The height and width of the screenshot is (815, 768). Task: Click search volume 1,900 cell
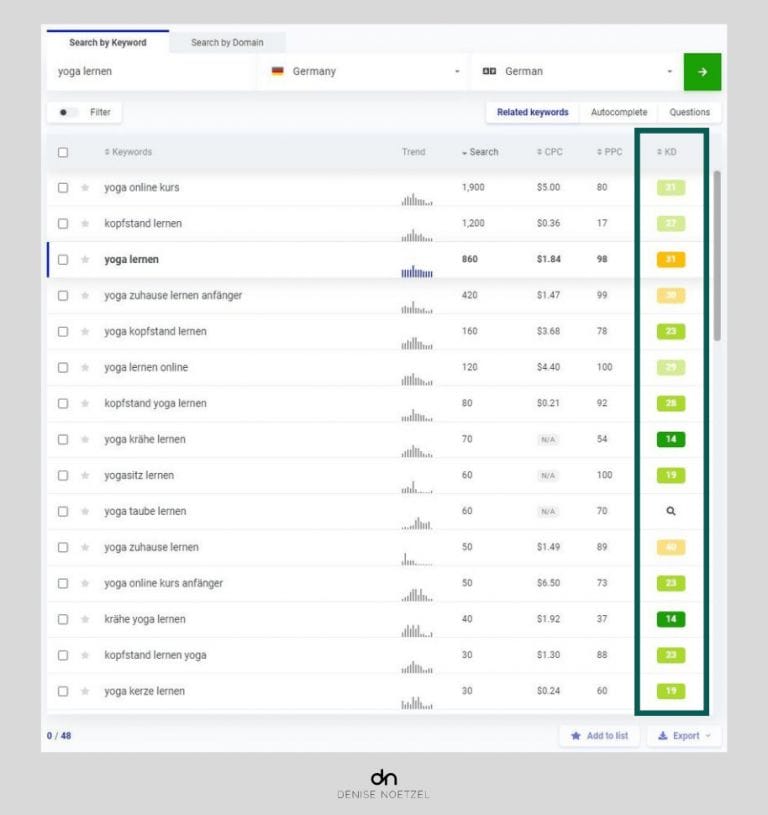click(473, 187)
